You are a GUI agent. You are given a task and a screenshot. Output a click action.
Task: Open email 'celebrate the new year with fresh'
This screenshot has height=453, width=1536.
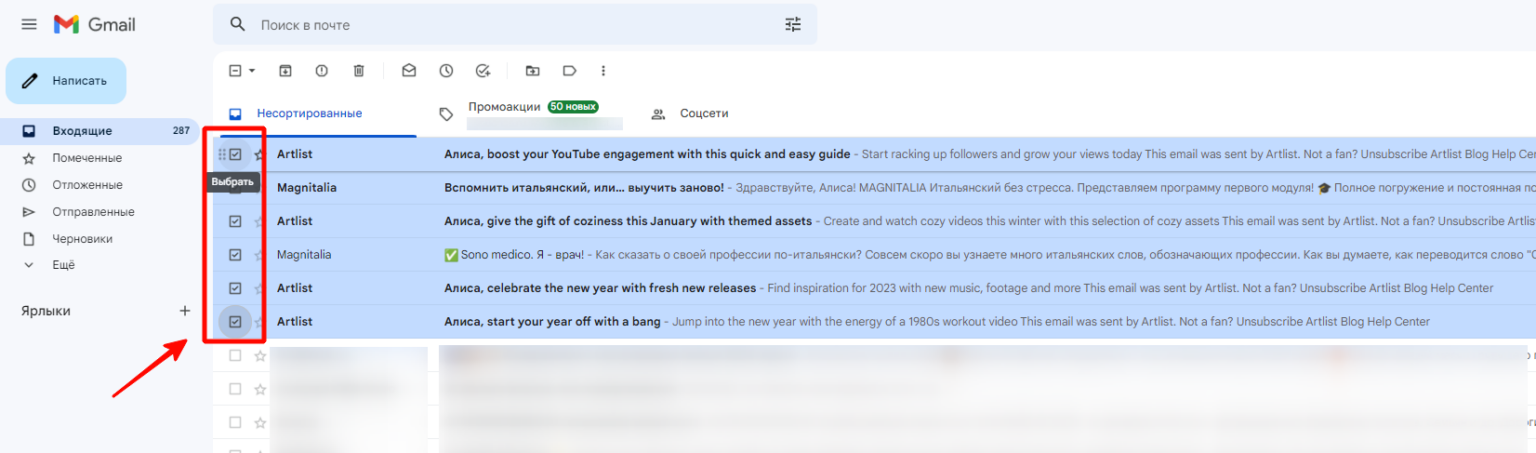click(x=600, y=288)
